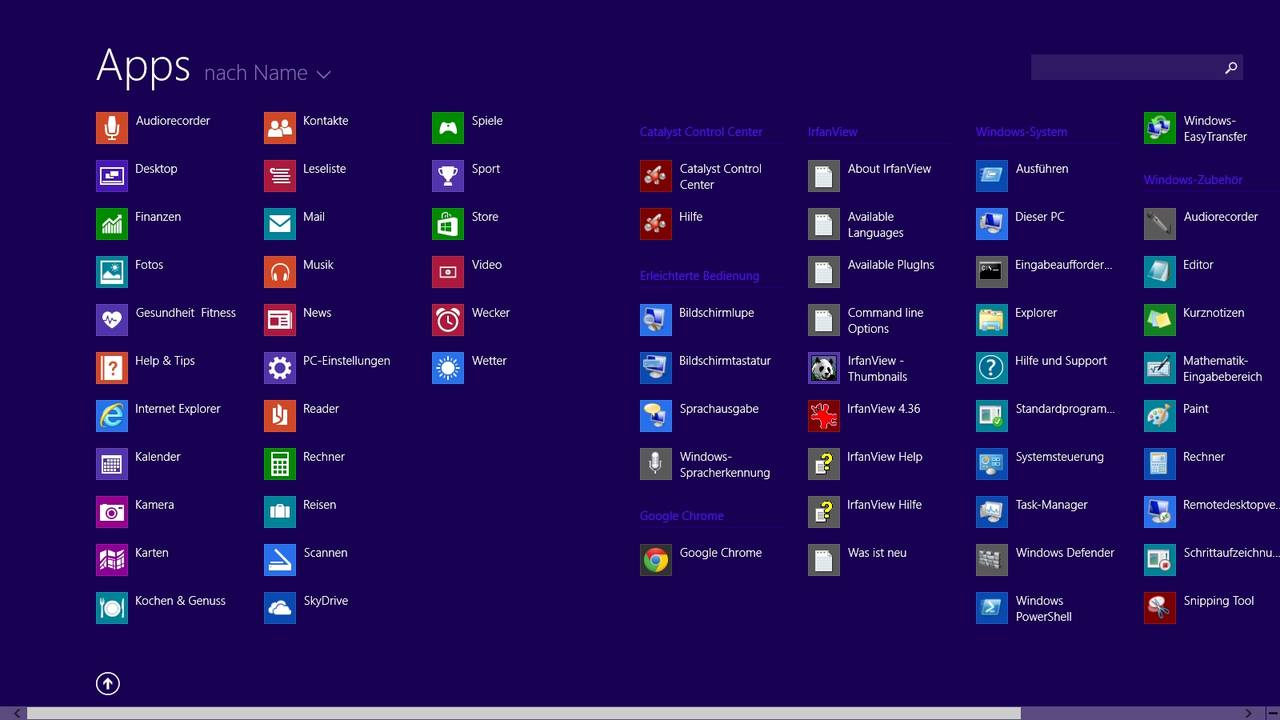
Task: Launch the Kontakte app icon
Action: pos(280,128)
